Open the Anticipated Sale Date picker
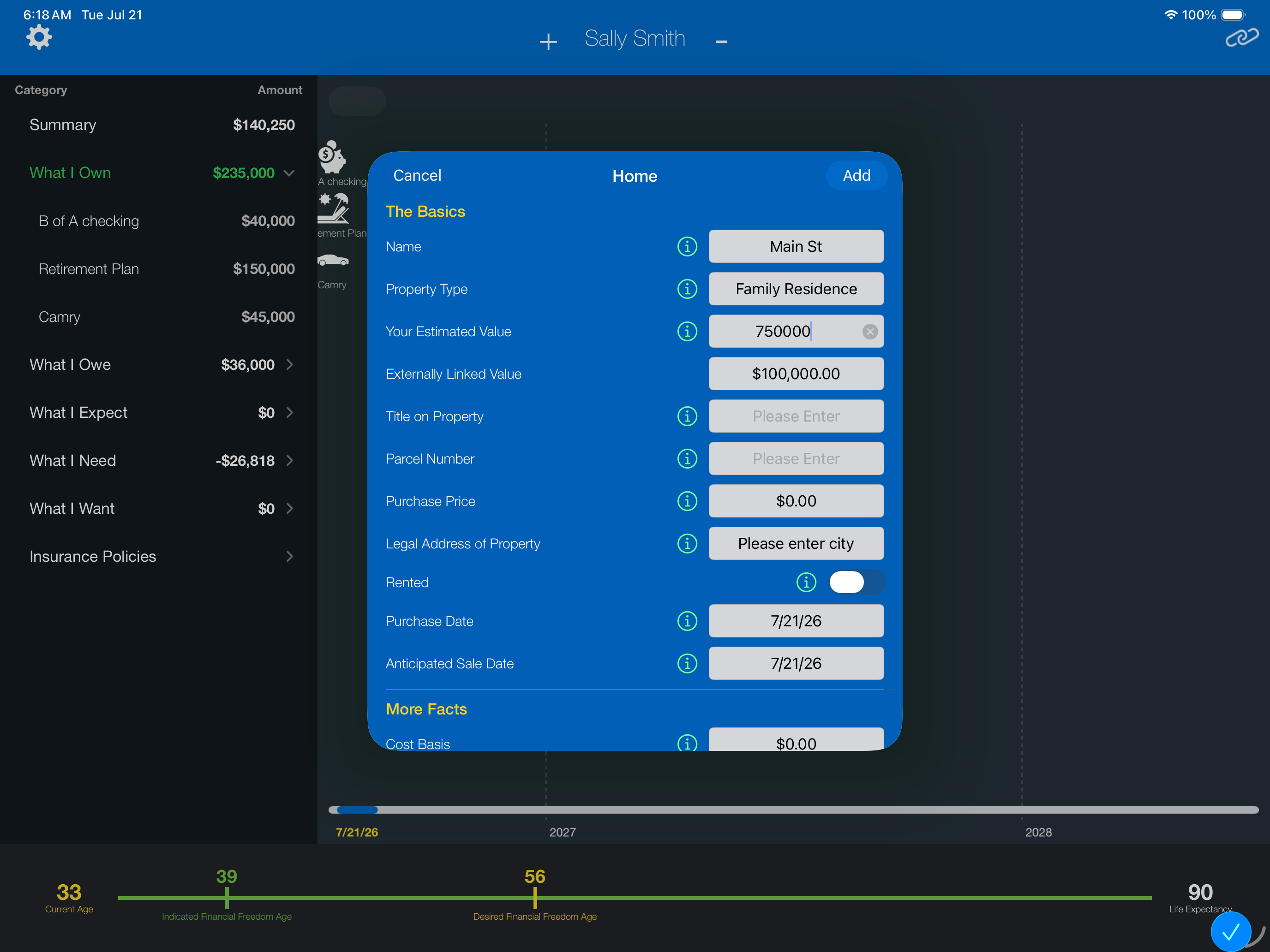The image size is (1270, 952). pos(796,664)
